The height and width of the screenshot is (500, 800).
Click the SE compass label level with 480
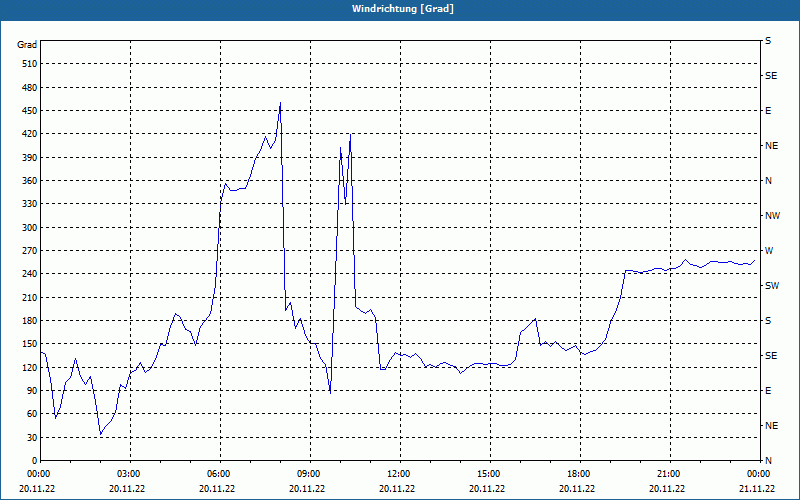click(771, 76)
